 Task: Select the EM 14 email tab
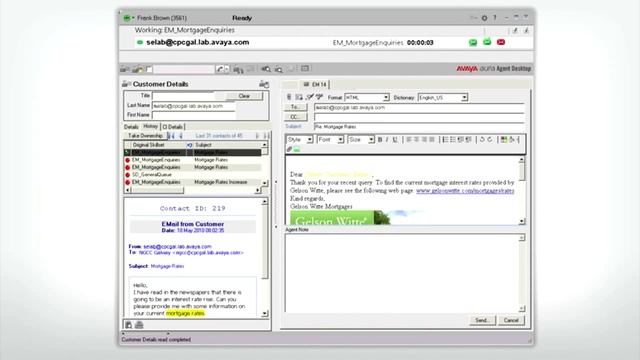point(315,84)
